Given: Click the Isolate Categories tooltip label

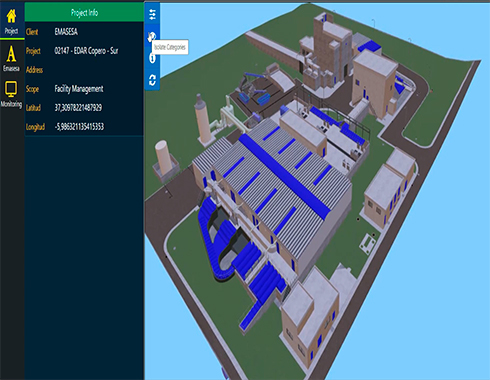Looking at the screenshot, I should 170,47.
